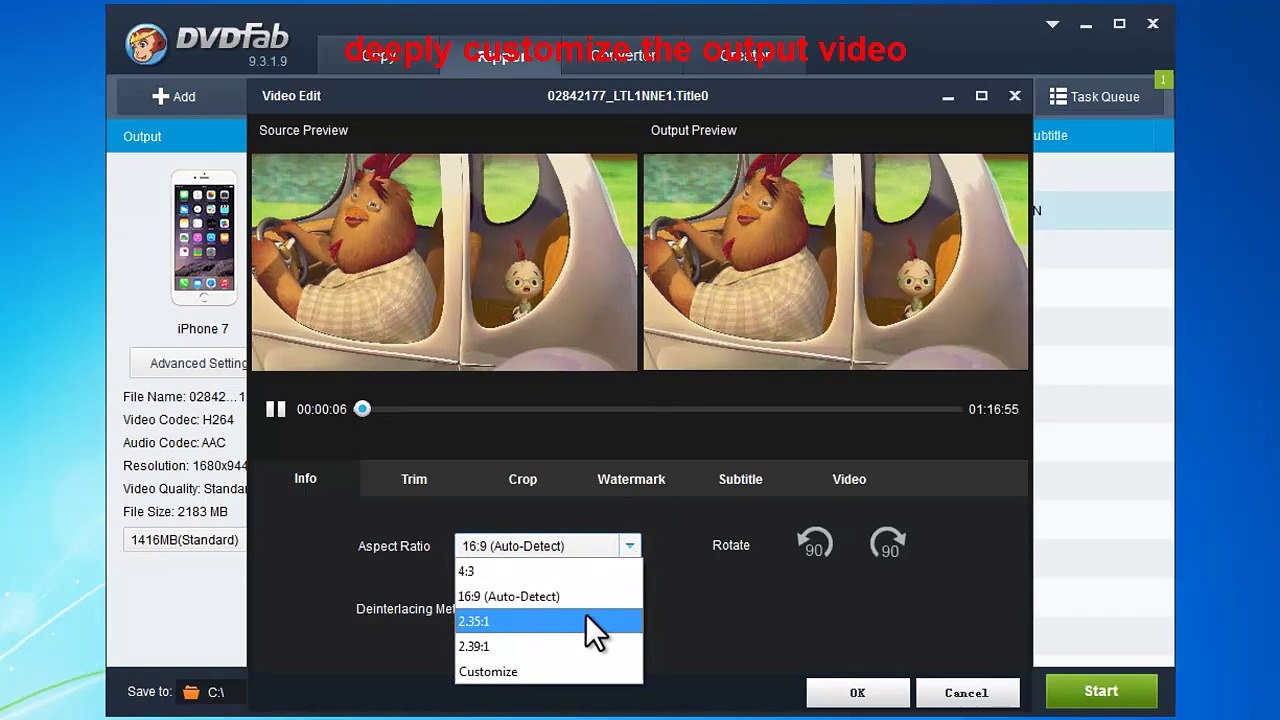Click the playback seek slider handle

[363, 409]
